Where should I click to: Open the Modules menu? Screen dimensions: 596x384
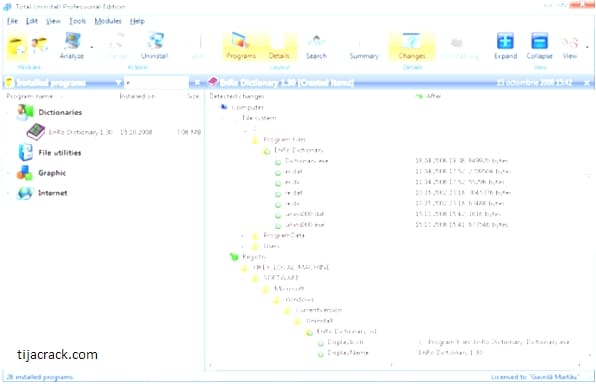click(108, 21)
